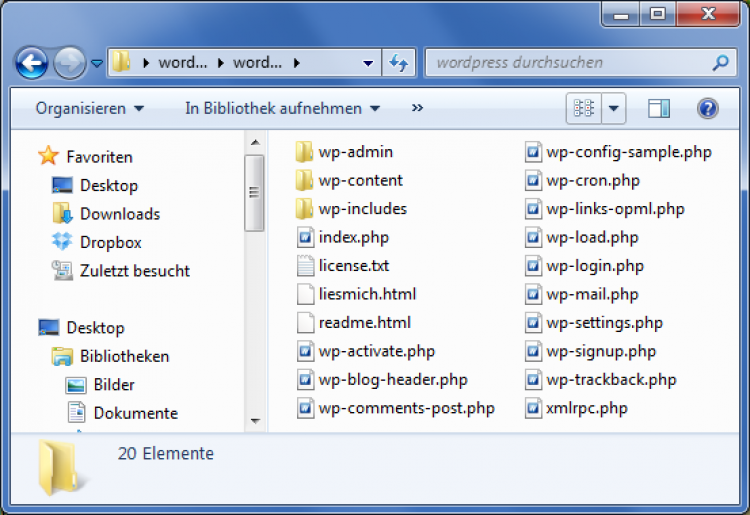Show hidden toolbar items with chevron
The image size is (750, 515).
[x=417, y=108]
